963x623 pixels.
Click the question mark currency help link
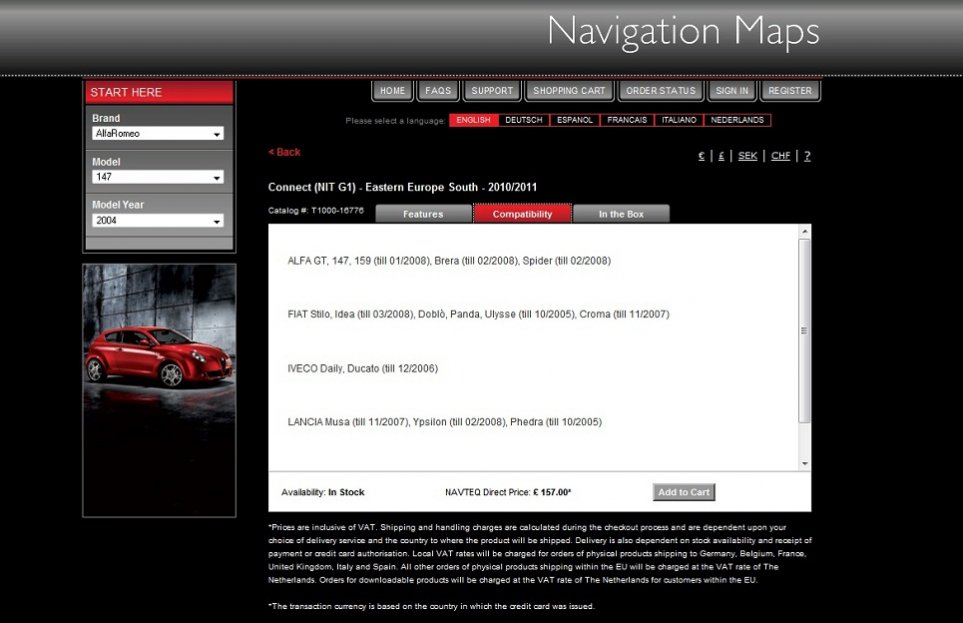(x=807, y=156)
